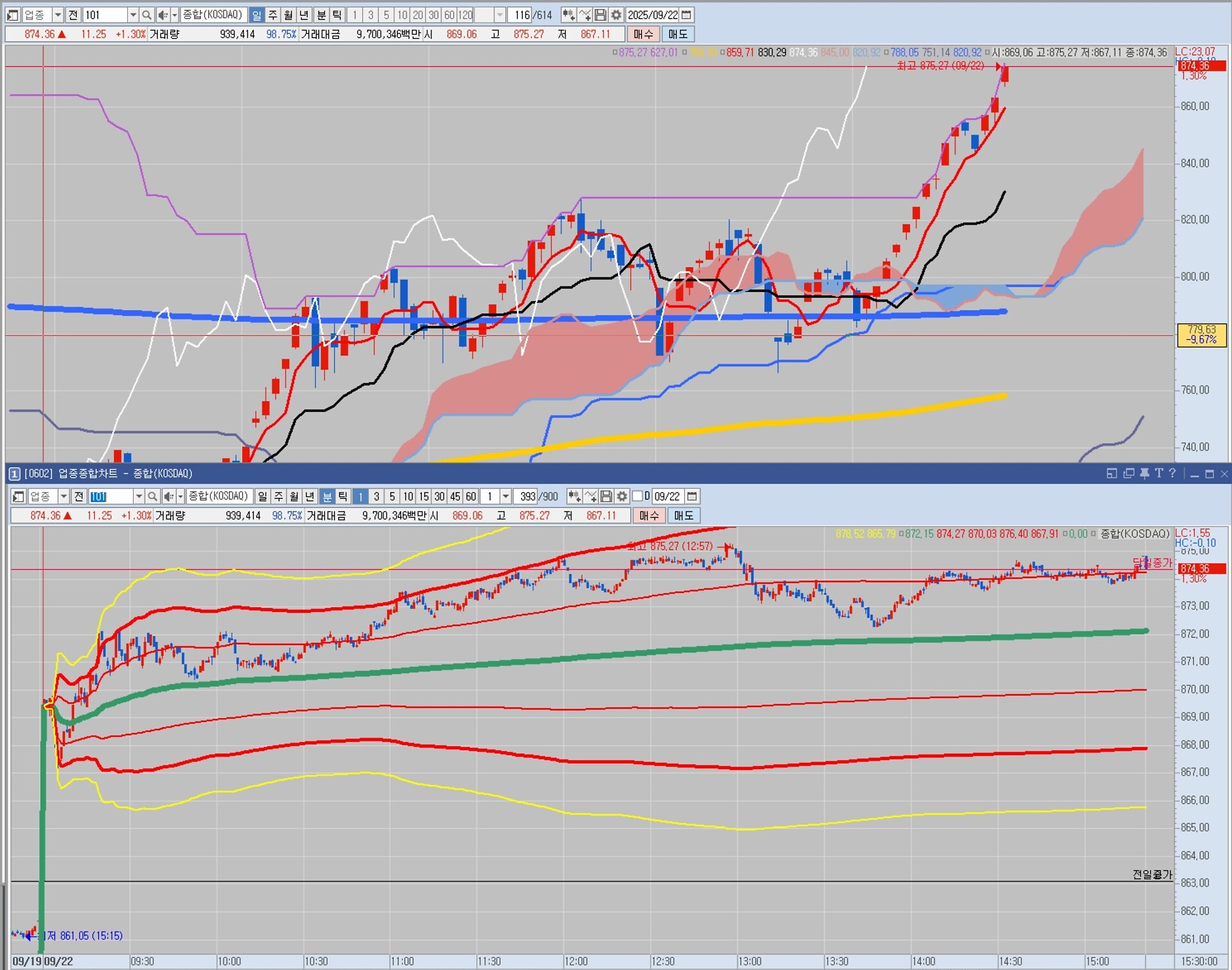The image size is (1232, 970).
Task: Toggle the D checkbox beside the 09/22 date
Action: point(637,496)
